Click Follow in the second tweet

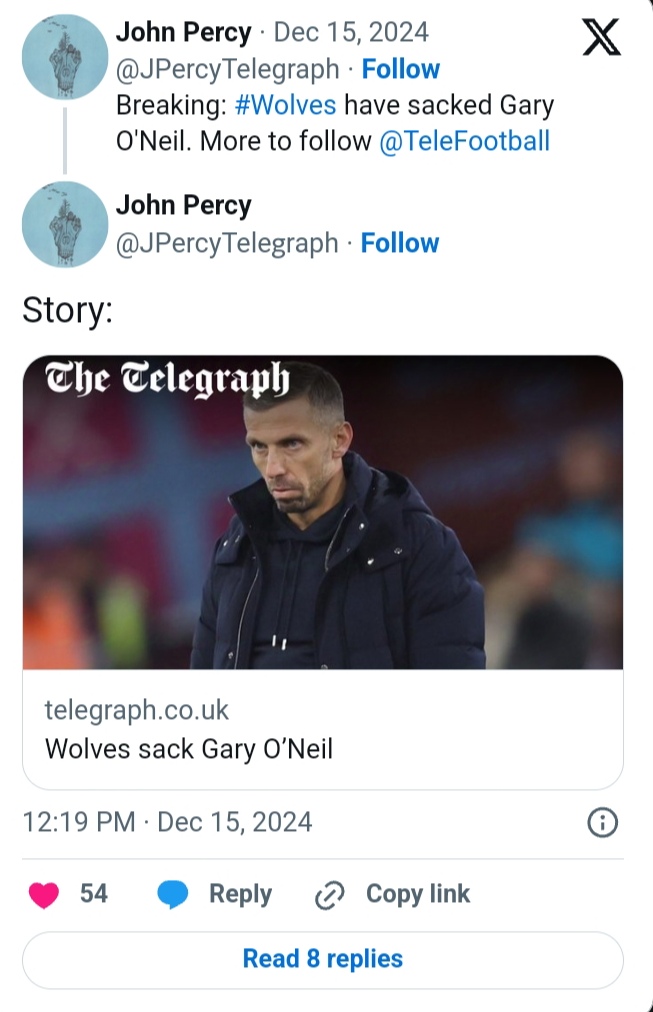(400, 243)
